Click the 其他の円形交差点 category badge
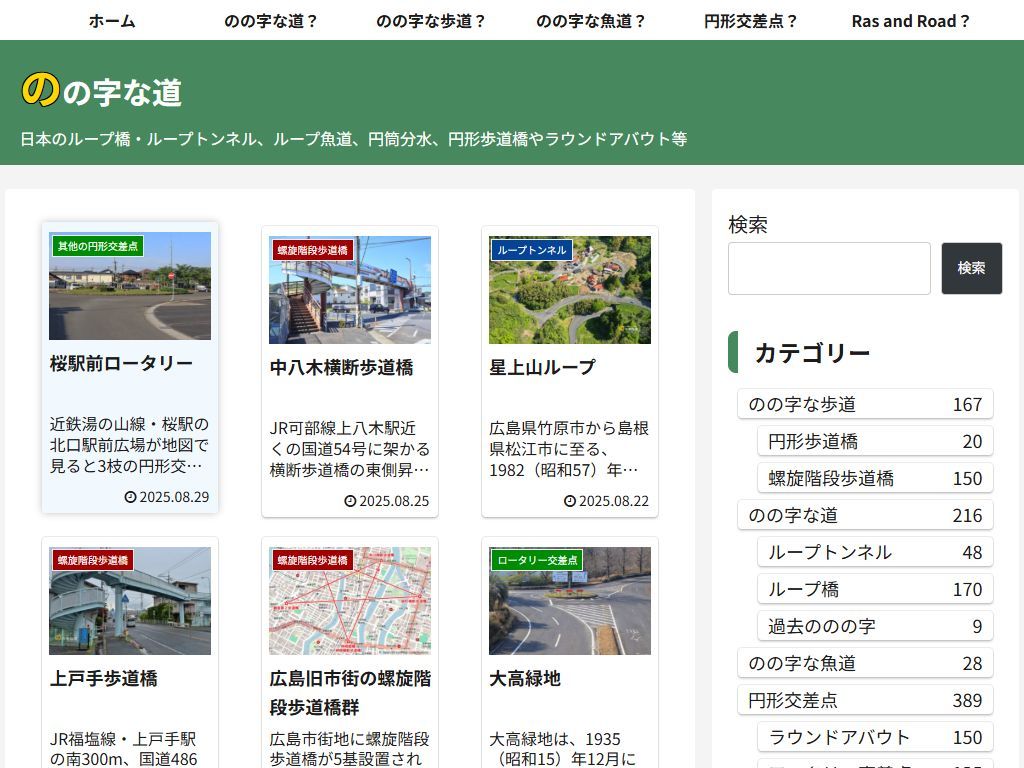The height and width of the screenshot is (768, 1024). 98,246
